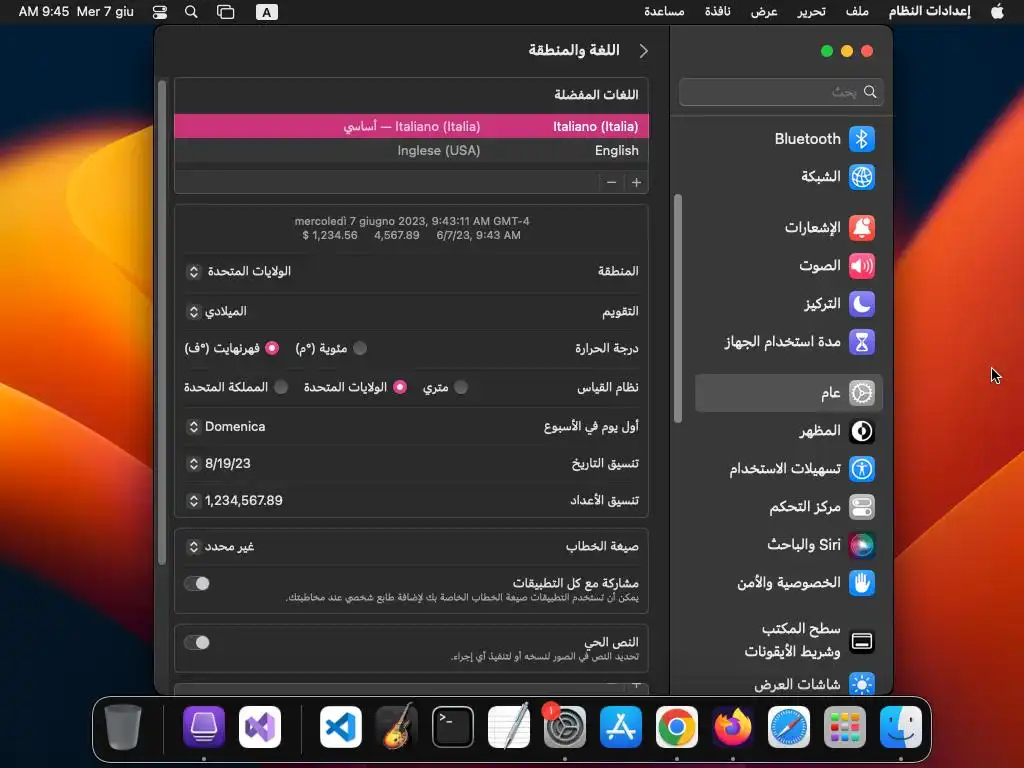Launch Google Chrome from the Dock
The image size is (1024, 768).
pyautogui.click(x=677, y=727)
